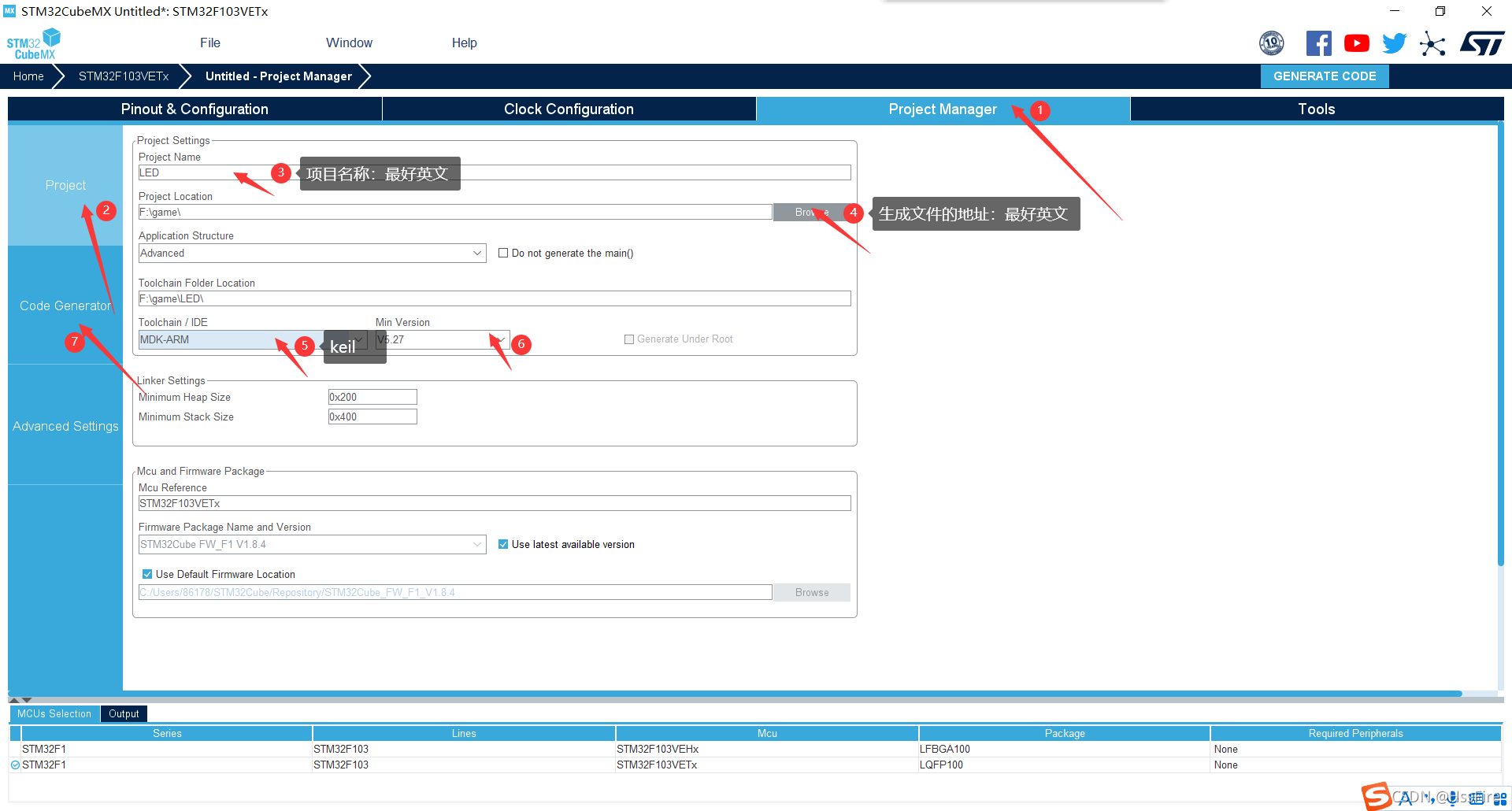Screen dimensions: 1512x811
Task: Toggle Generate Under Root checkbox
Action: (x=629, y=339)
